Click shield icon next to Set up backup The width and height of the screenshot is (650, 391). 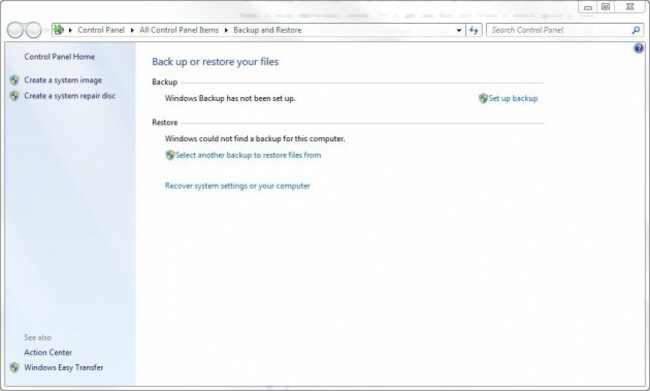(x=483, y=98)
